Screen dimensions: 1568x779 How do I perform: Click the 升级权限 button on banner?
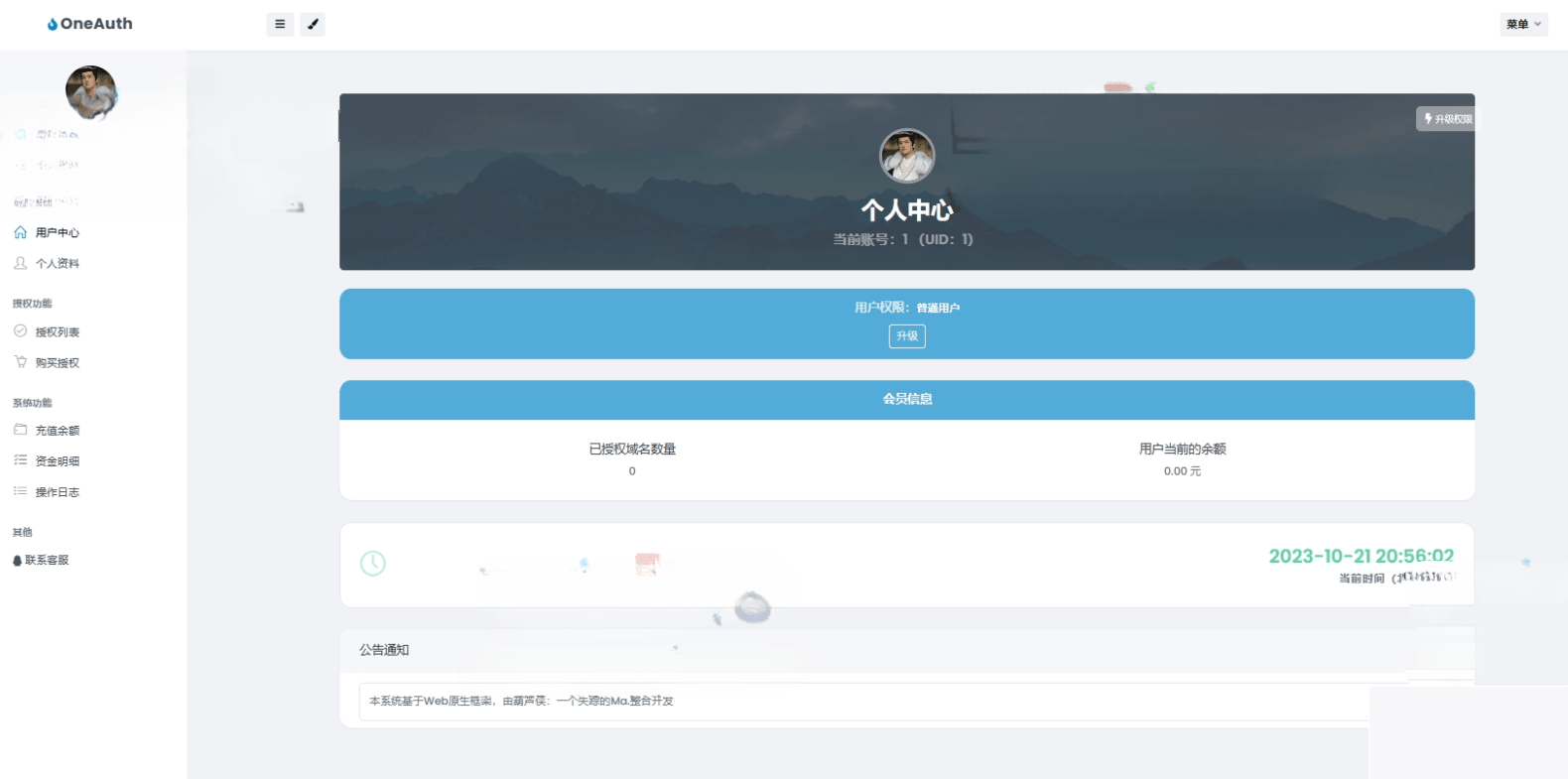tap(1447, 119)
